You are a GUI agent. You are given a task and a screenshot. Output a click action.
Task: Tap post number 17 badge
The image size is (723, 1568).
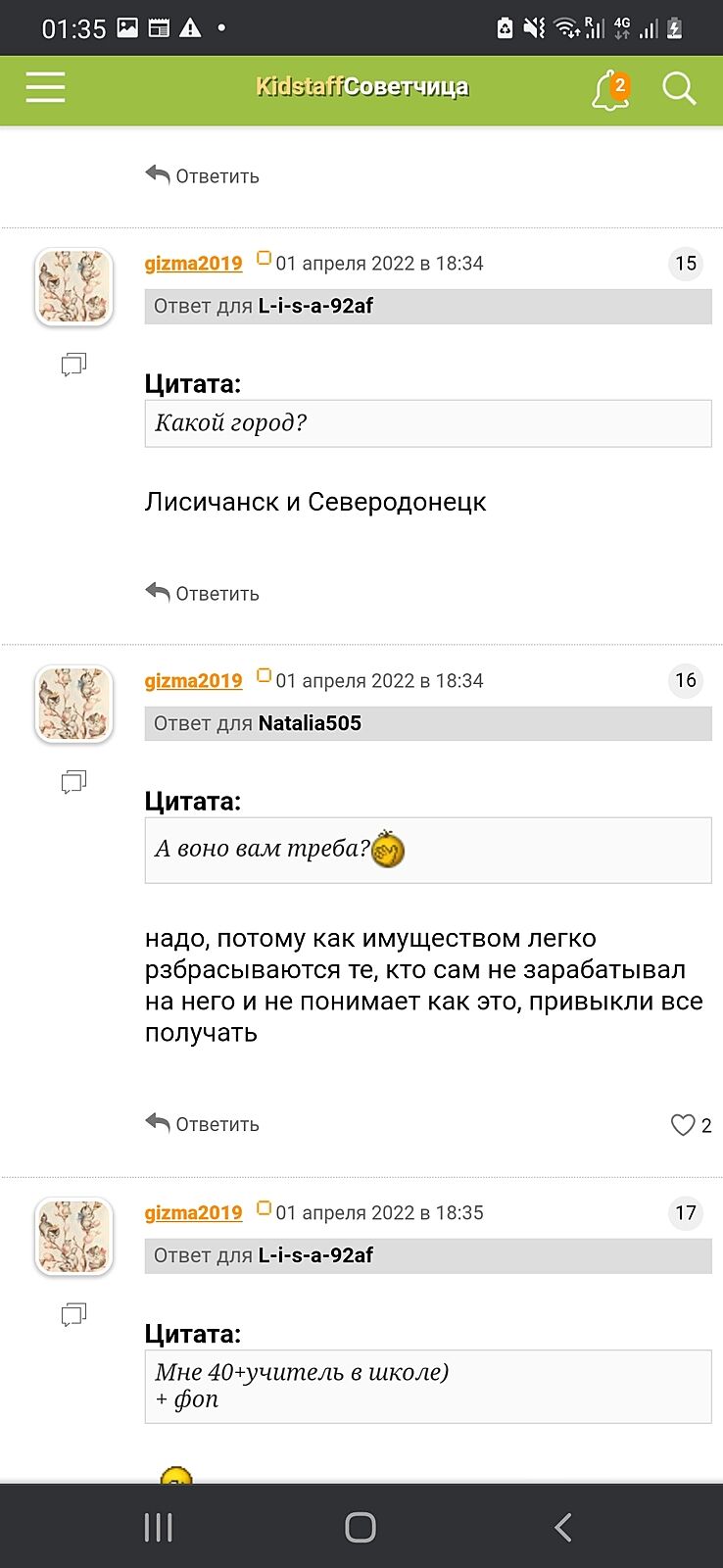pos(686,1213)
